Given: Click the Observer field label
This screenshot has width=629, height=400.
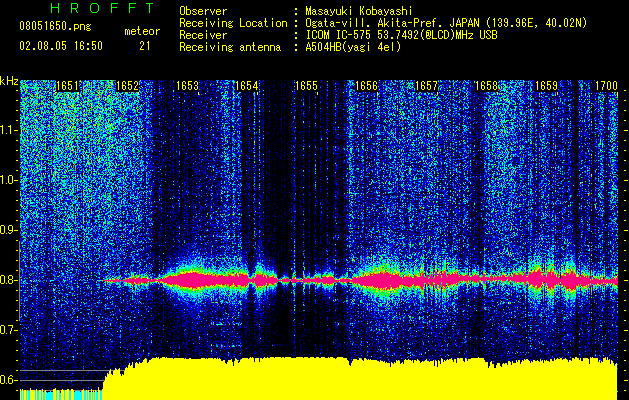Looking at the screenshot, I should (203, 11).
